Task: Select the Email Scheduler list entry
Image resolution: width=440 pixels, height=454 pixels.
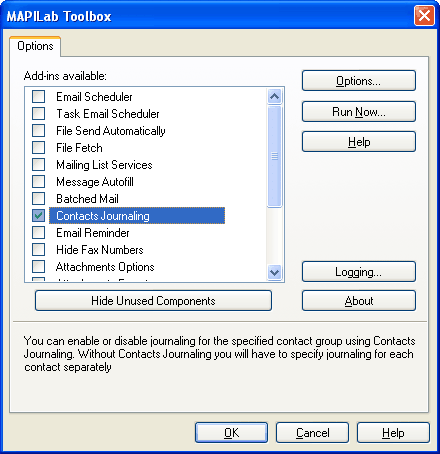Action: pos(94,97)
